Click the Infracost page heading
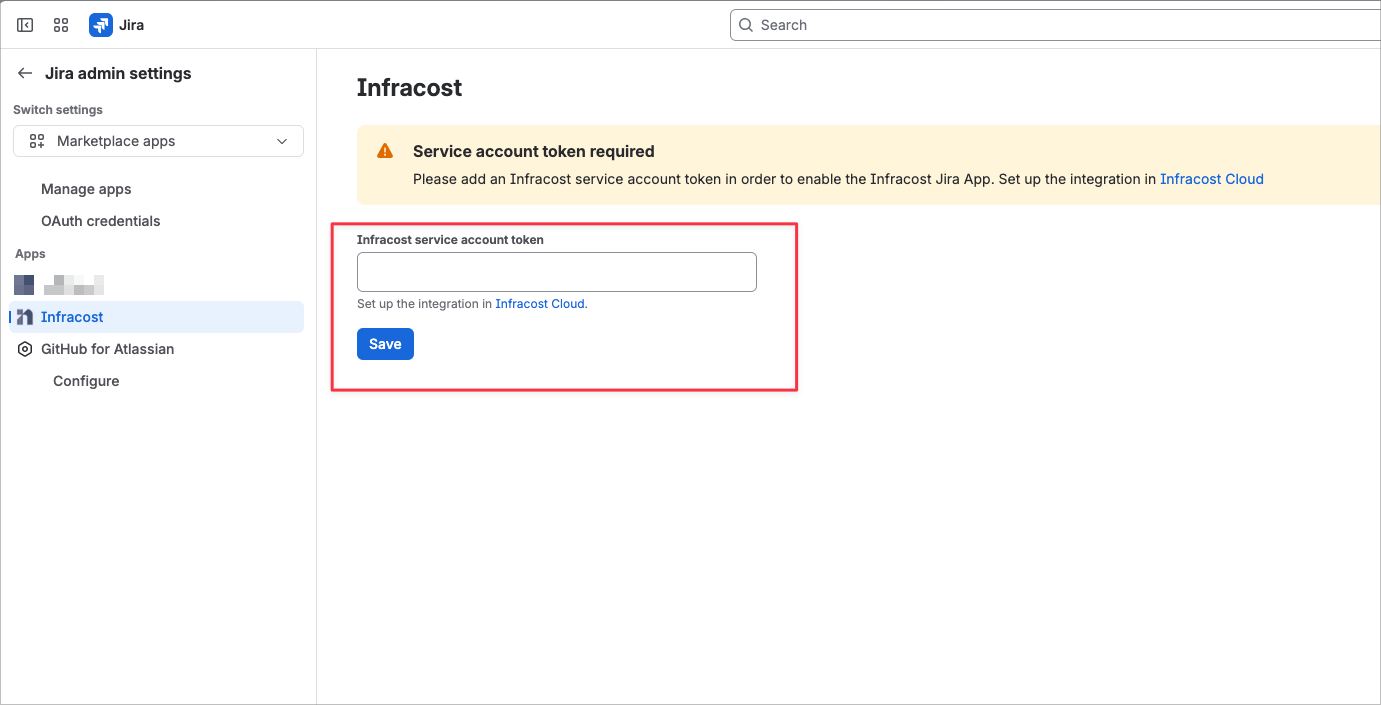The image size is (1381, 705). [x=409, y=88]
